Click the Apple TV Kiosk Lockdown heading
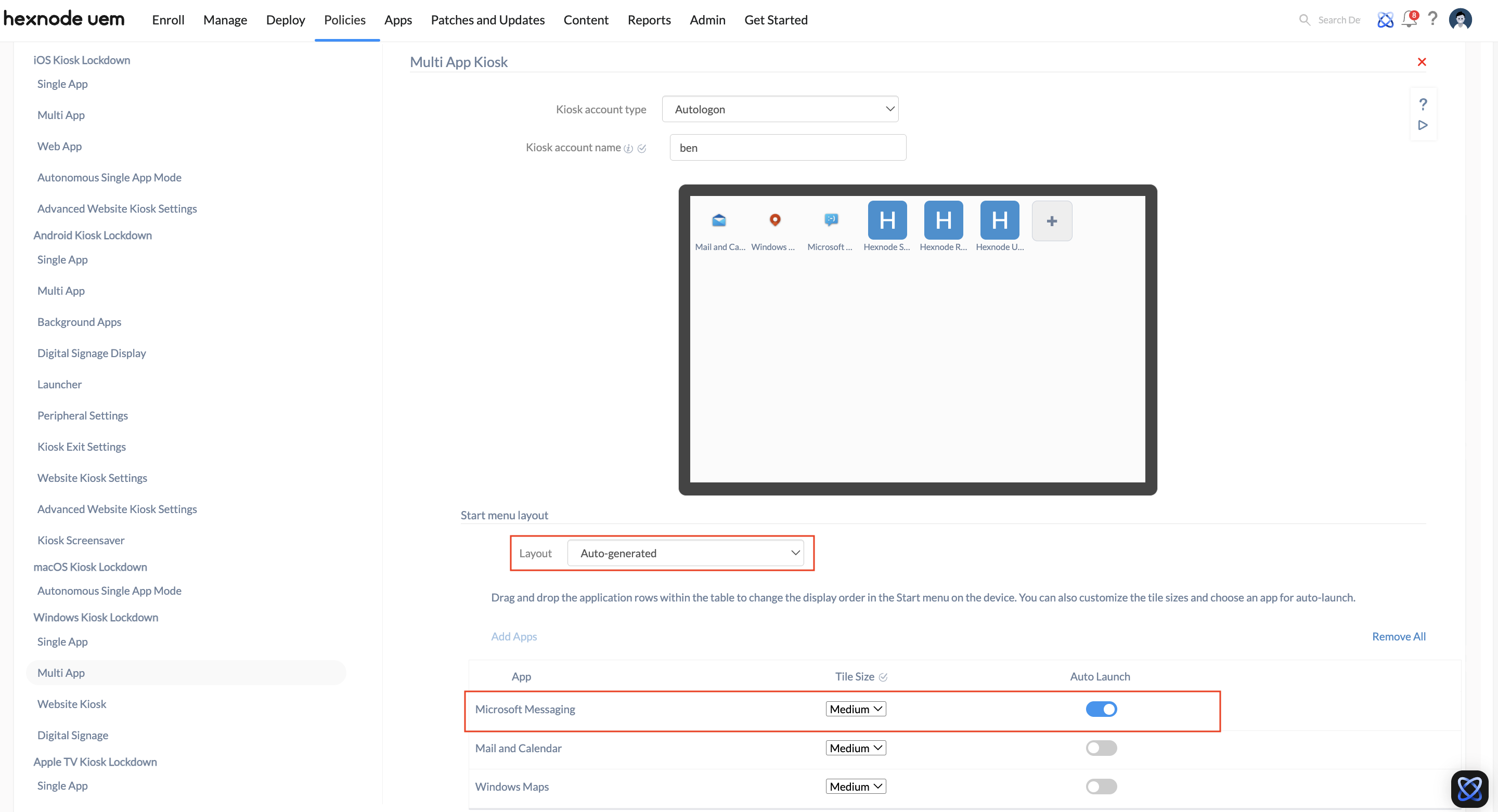 [x=95, y=762]
